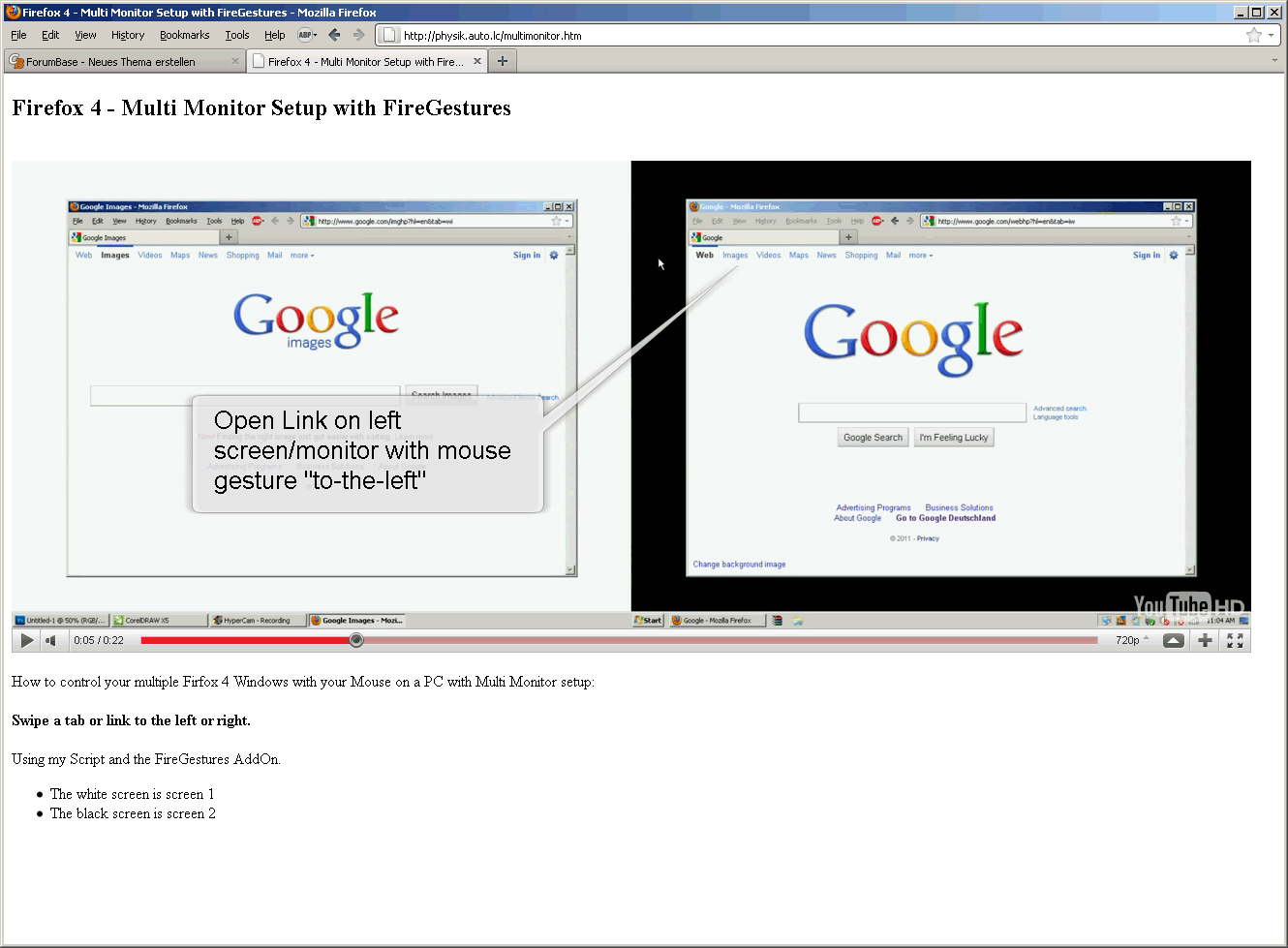Change video quality via 720p dropdown
The height and width of the screenshot is (948, 1288).
[x=1132, y=640]
